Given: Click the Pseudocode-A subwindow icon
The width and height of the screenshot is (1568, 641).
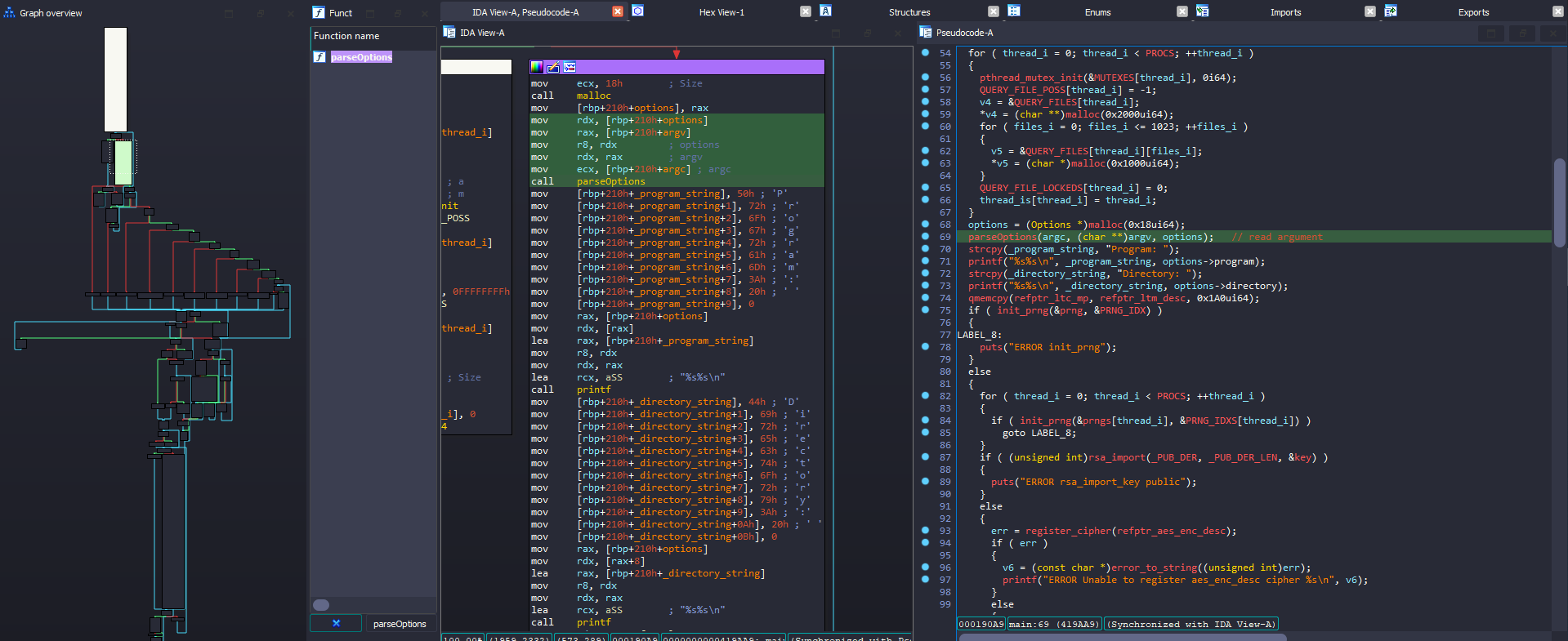Looking at the screenshot, I should tap(926, 32).
